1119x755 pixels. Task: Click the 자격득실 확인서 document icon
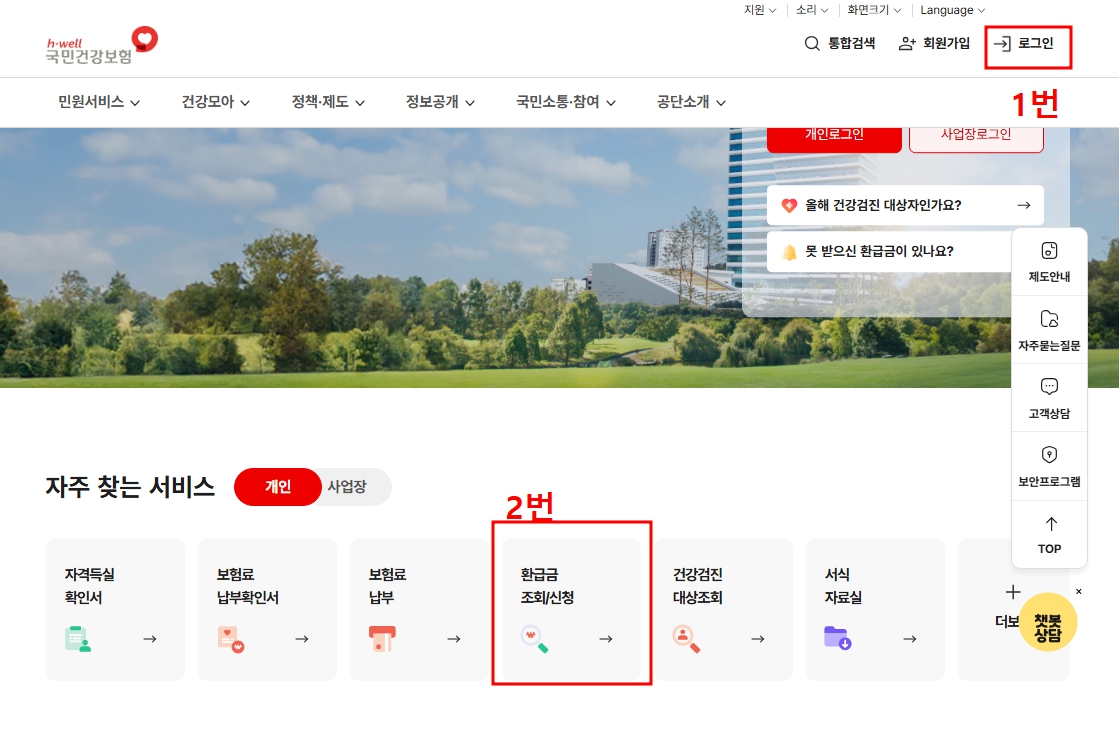(x=78, y=639)
